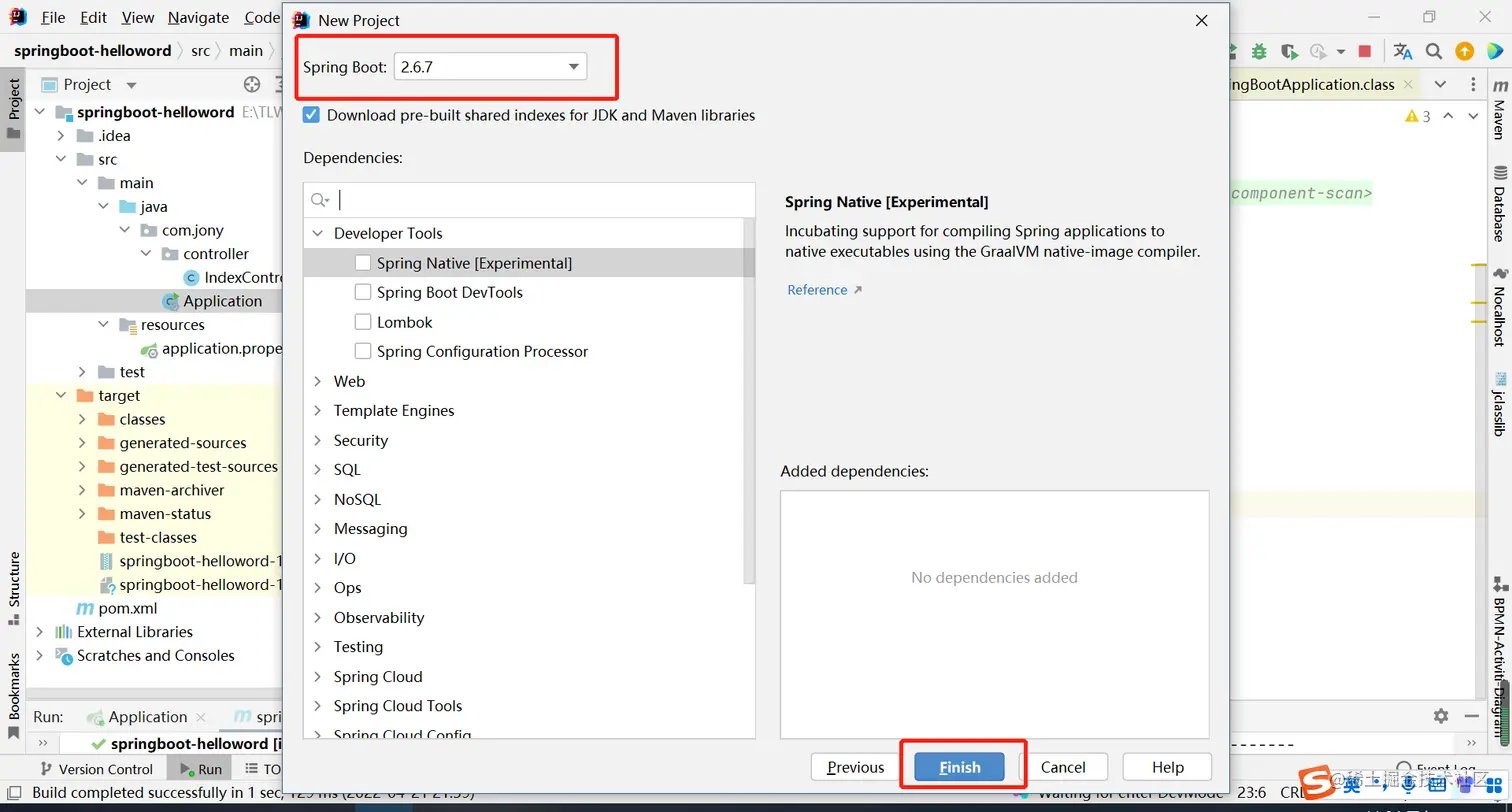Switch to the Version Control tab
Screen dimensions: 1512x812
point(97,769)
